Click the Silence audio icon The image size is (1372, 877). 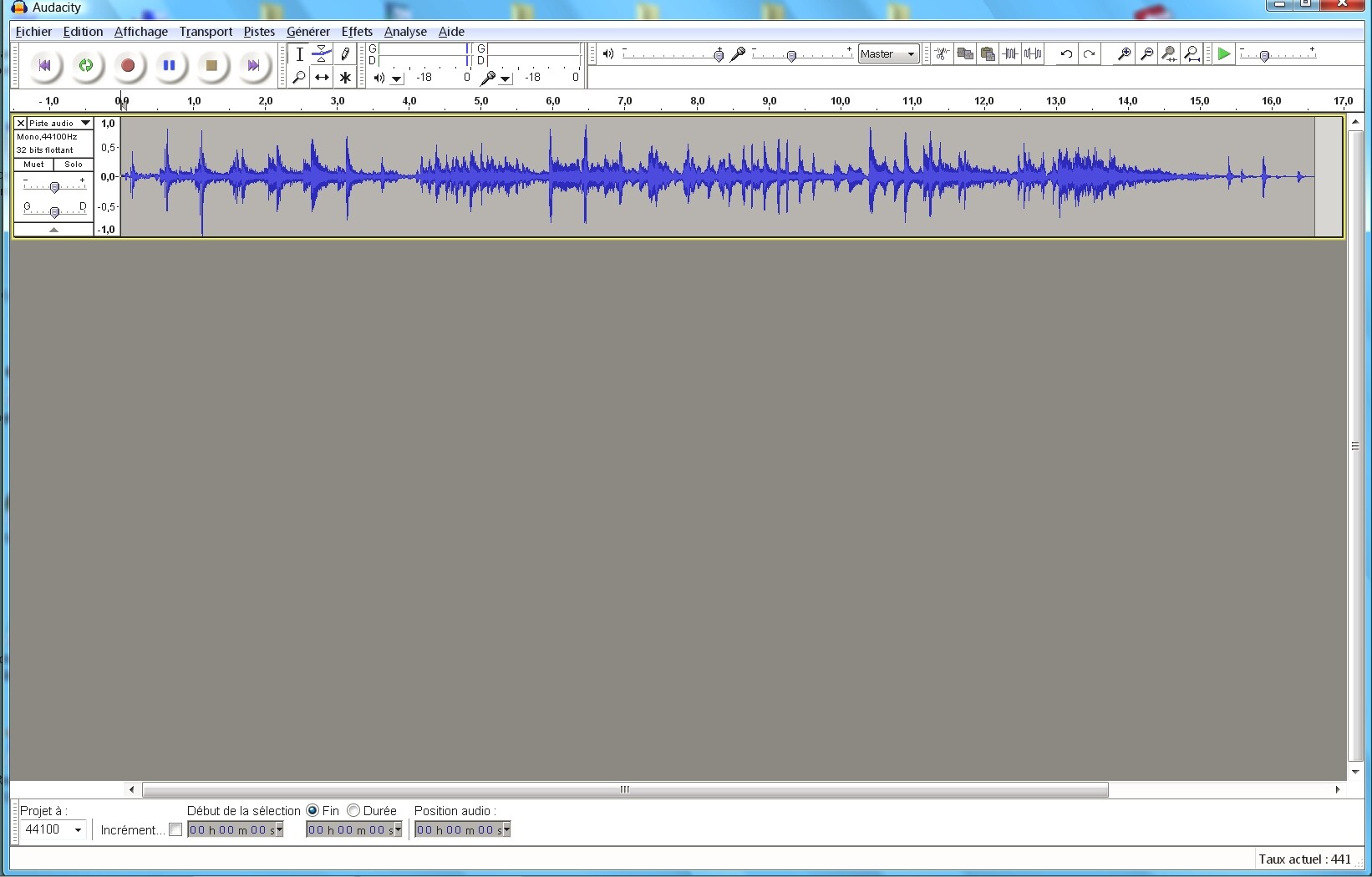click(1033, 53)
